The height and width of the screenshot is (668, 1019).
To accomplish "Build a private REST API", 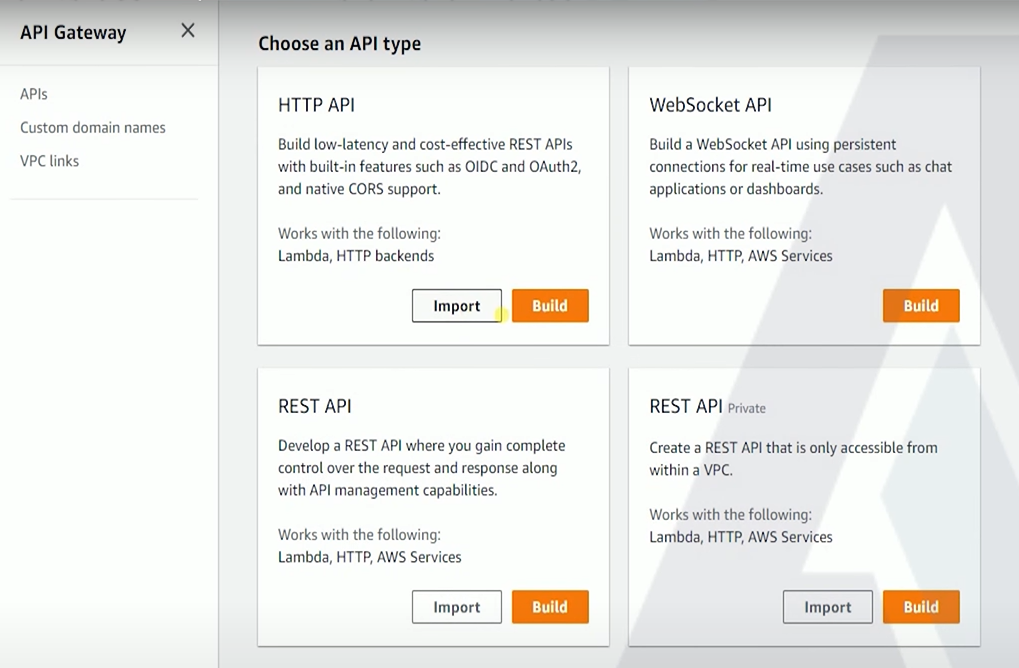I will [x=921, y=607].
